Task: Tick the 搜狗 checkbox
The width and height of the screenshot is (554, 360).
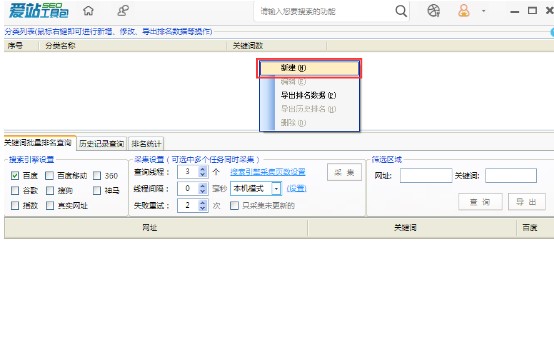Action: click(x=50, y=191)
